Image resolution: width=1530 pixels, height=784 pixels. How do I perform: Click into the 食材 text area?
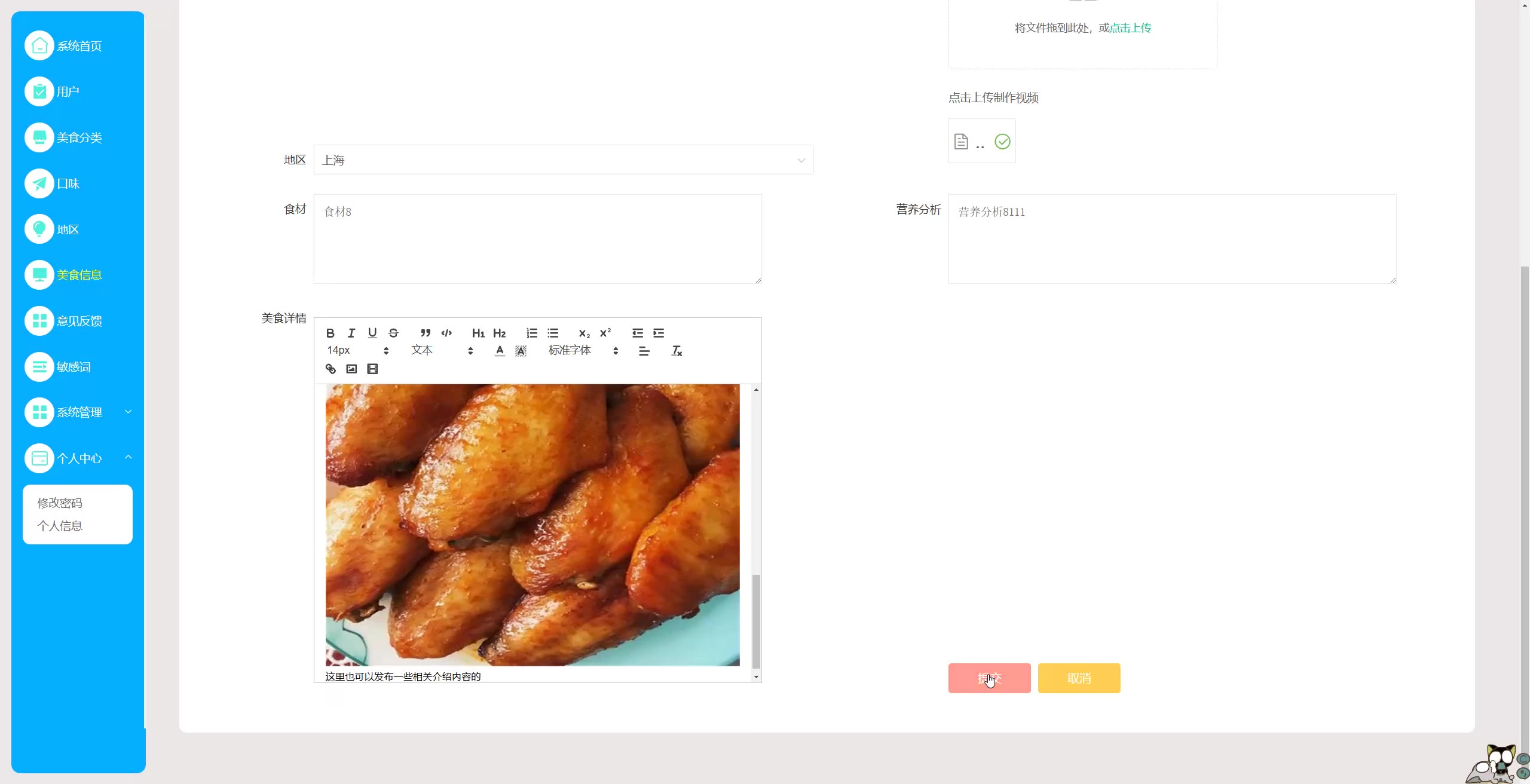[537, 239]
